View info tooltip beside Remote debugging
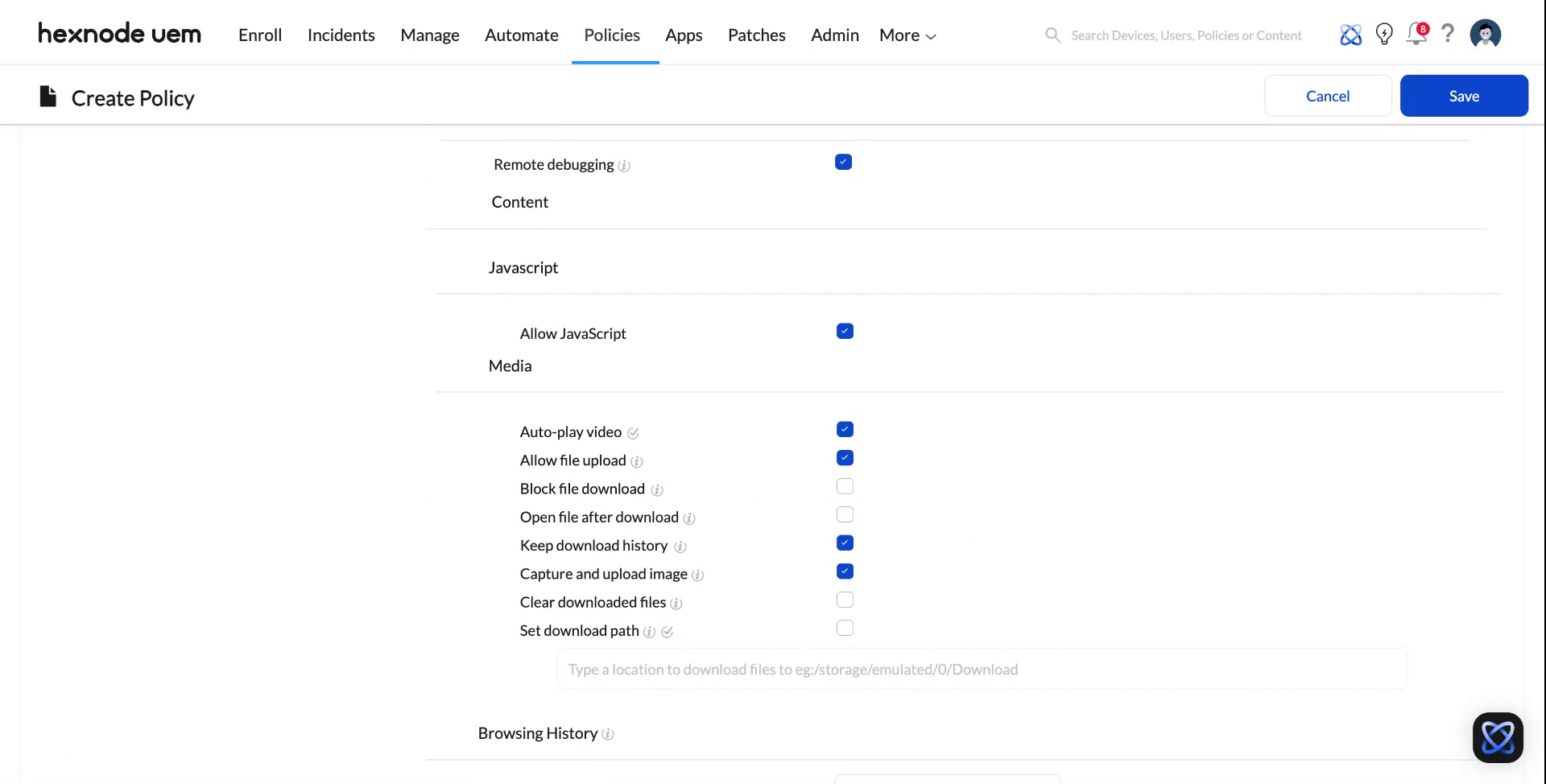Viewport: 1546px width, 784px height. 626,167
